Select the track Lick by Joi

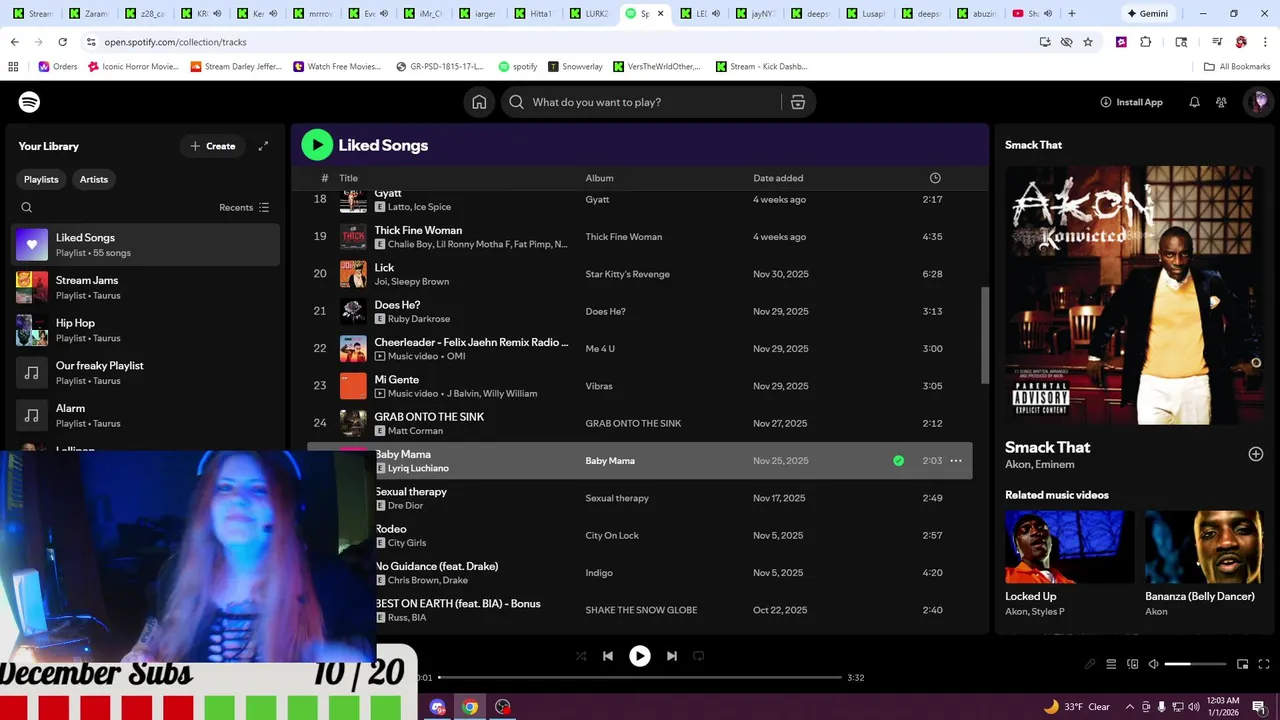(x=639, y=274)
